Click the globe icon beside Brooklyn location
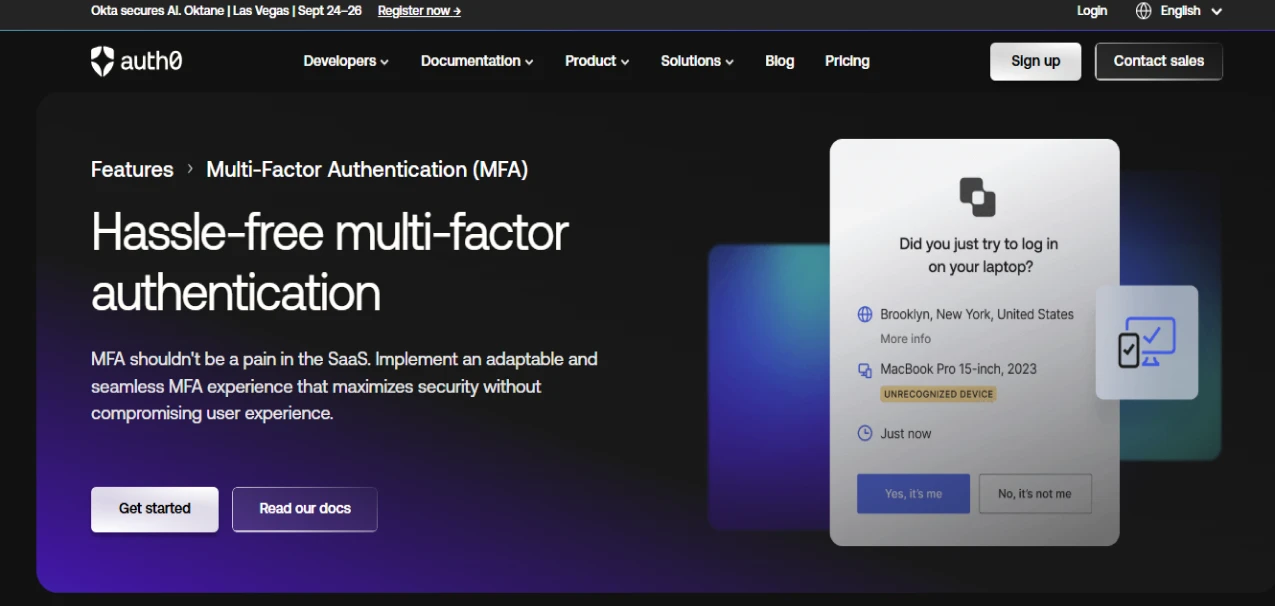The height and width of the screenshot is (606, 1275). [865, 314]
